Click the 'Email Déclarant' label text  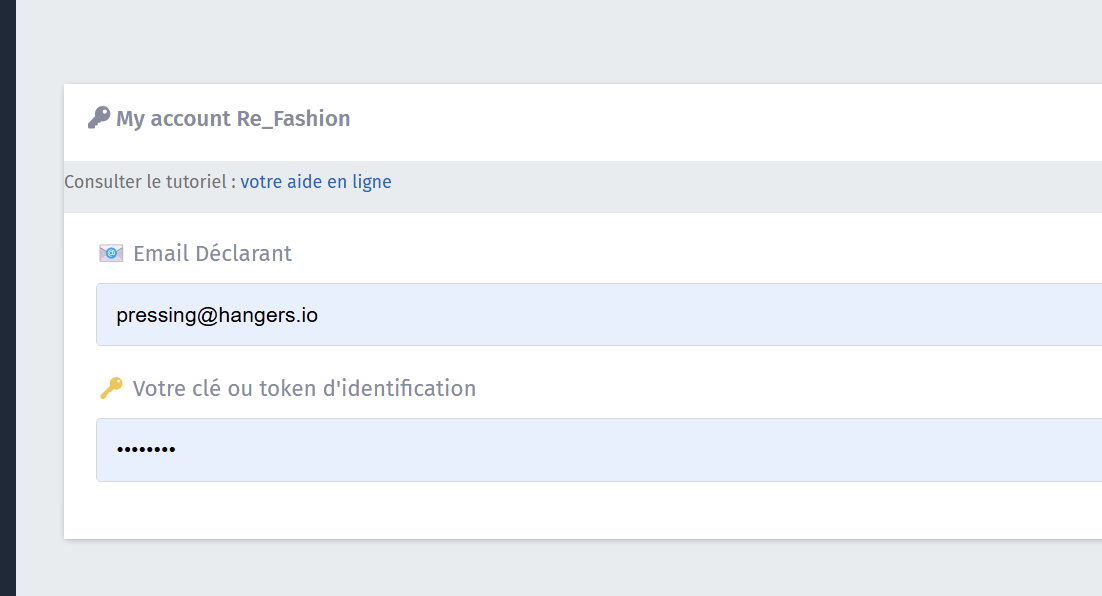point(212,254)
